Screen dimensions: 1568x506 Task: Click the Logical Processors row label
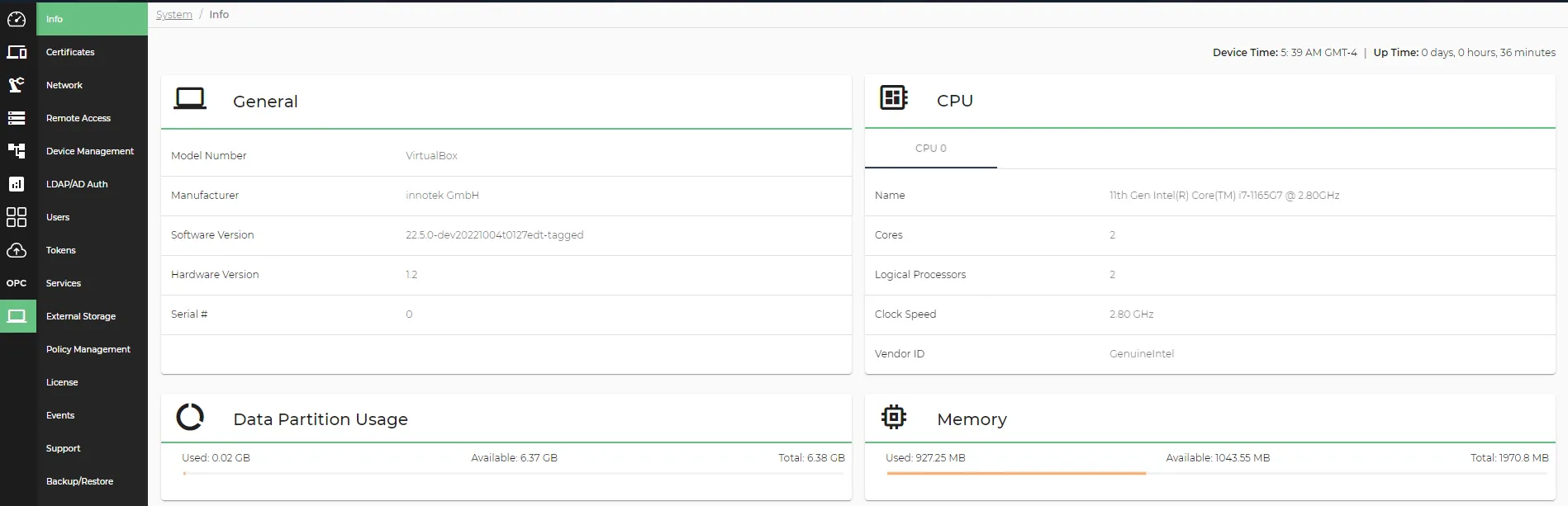[920, 275]
